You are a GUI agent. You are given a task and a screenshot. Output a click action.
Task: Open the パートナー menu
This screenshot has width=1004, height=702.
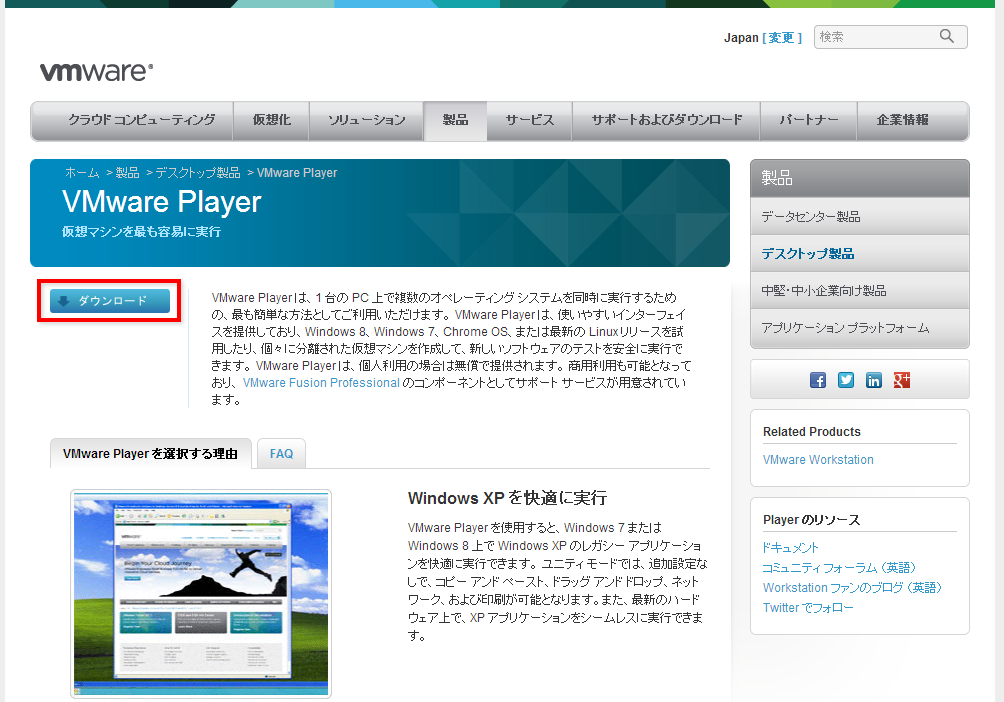(x=809, y=120)
